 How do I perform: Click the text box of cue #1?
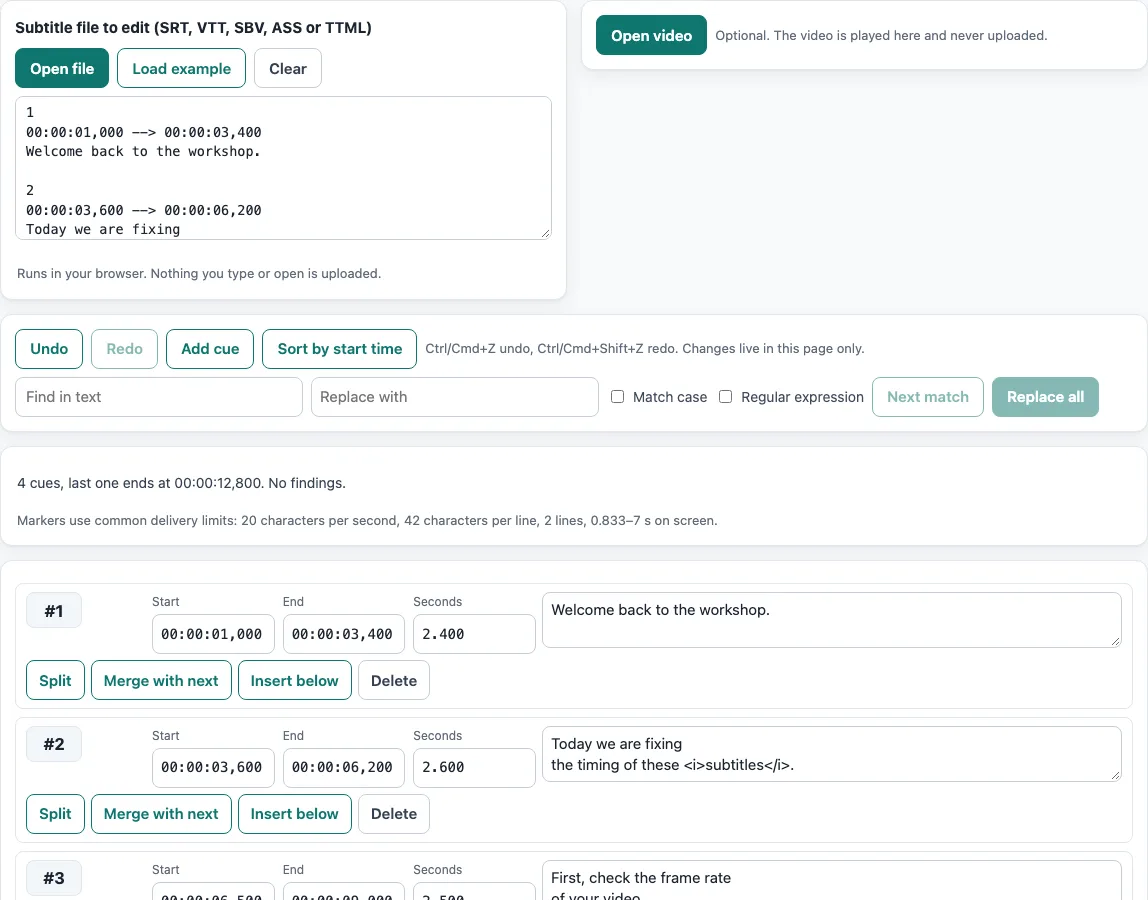click(x=832, y=620)
